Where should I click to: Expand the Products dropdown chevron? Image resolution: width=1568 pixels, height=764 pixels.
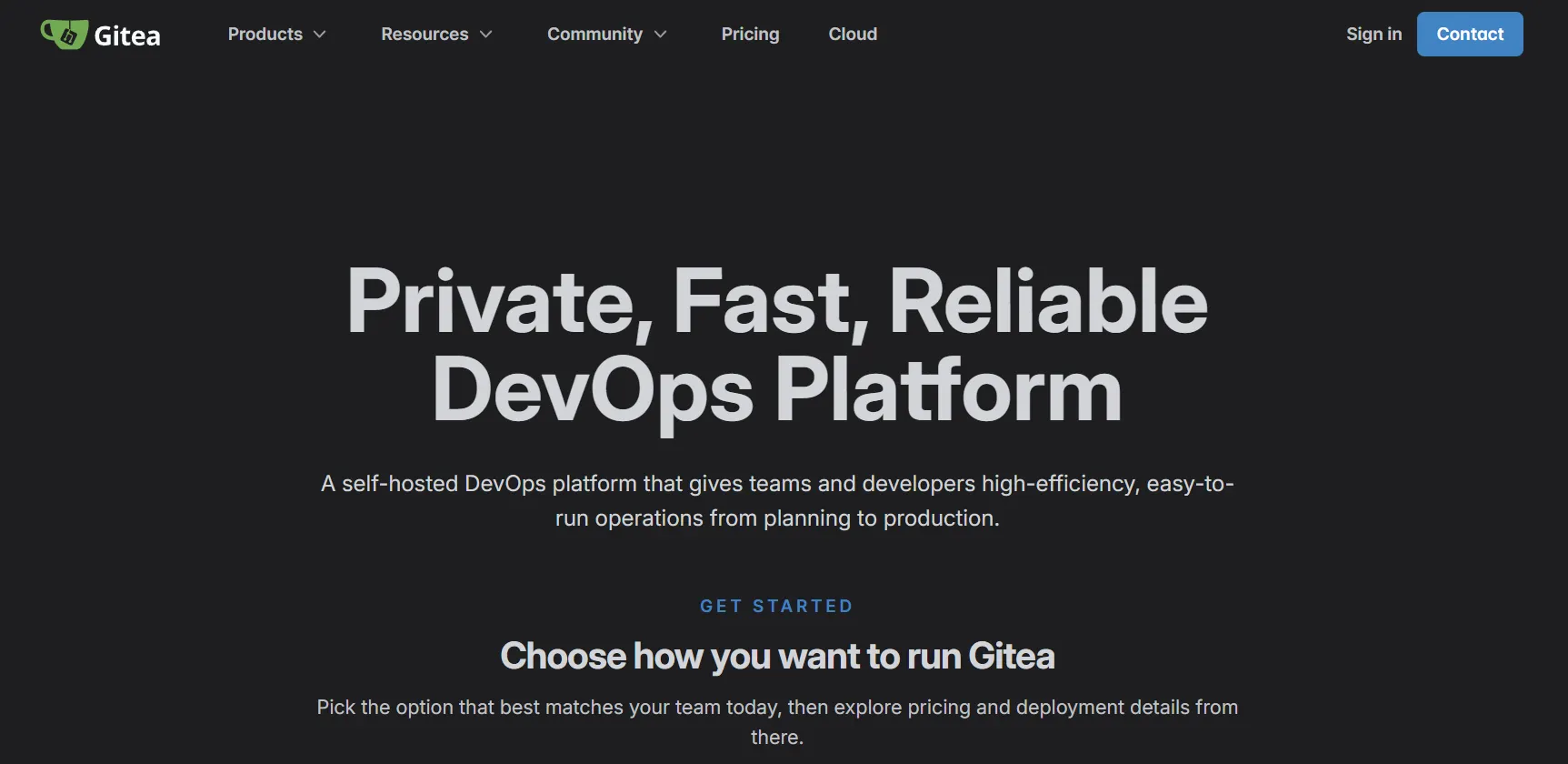[319, 35]
